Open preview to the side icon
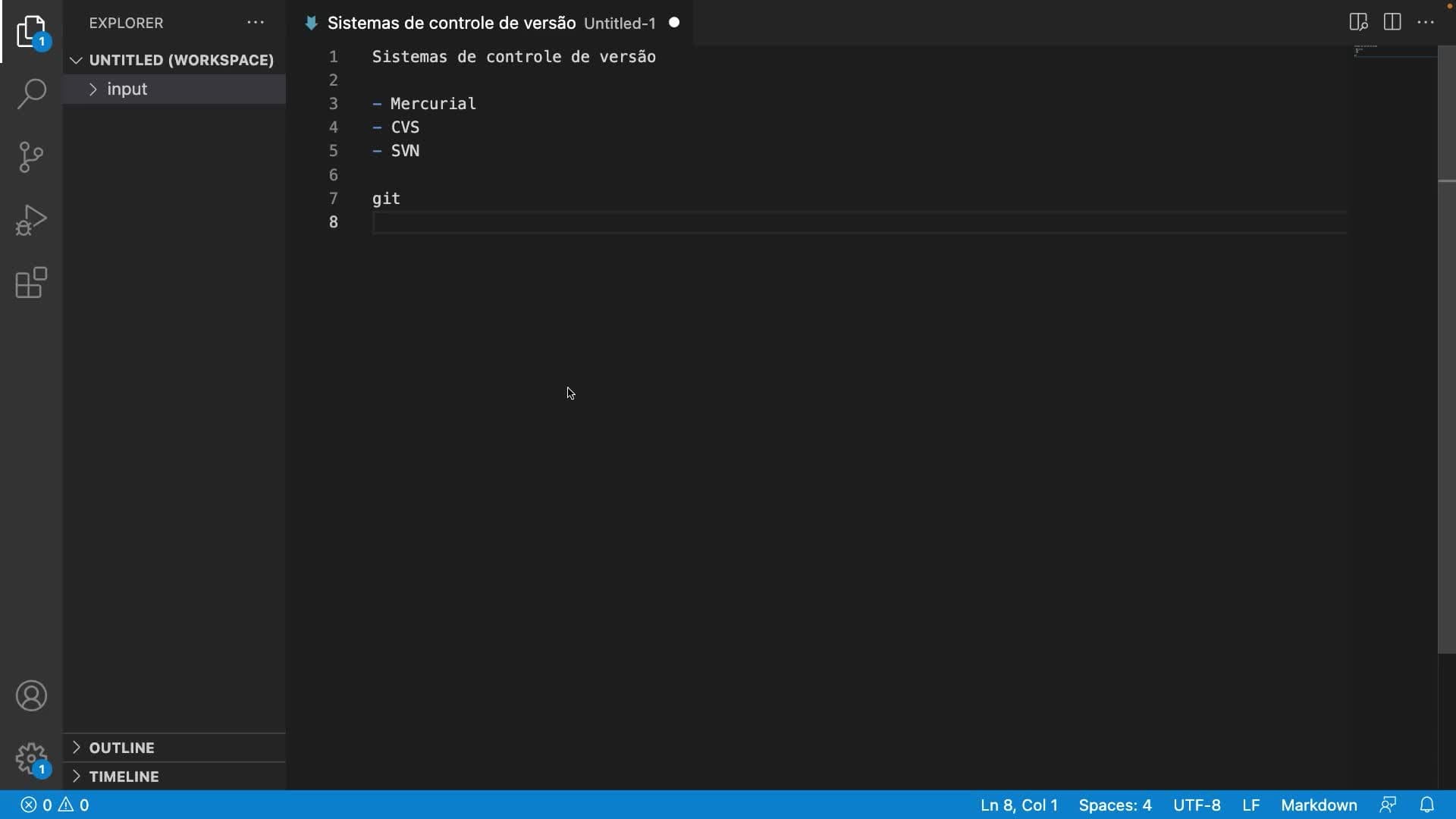The width and height of the screenshot is (1456, 819). coord(1358,22)
